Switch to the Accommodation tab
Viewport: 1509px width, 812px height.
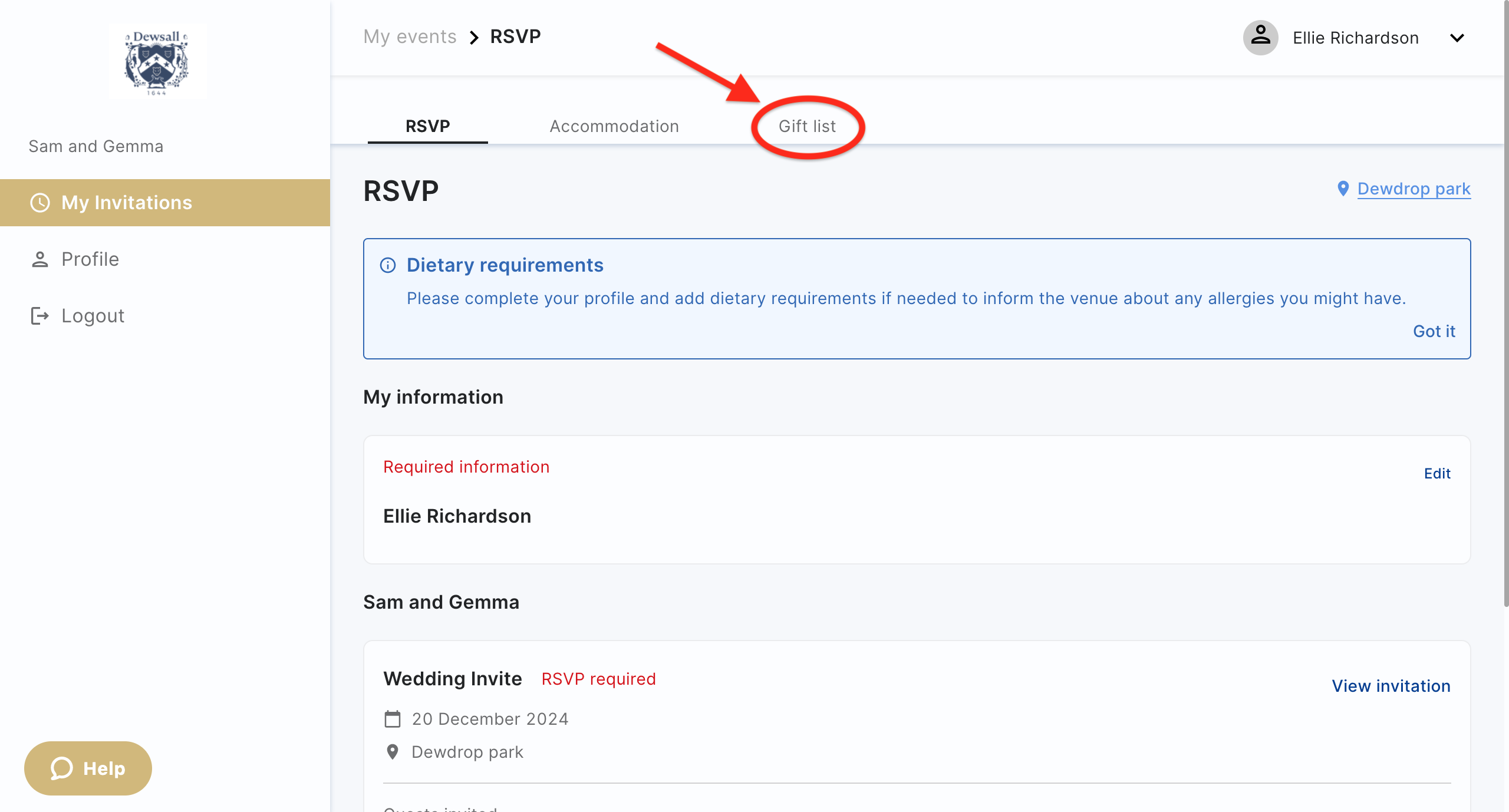tap(614, 126)
